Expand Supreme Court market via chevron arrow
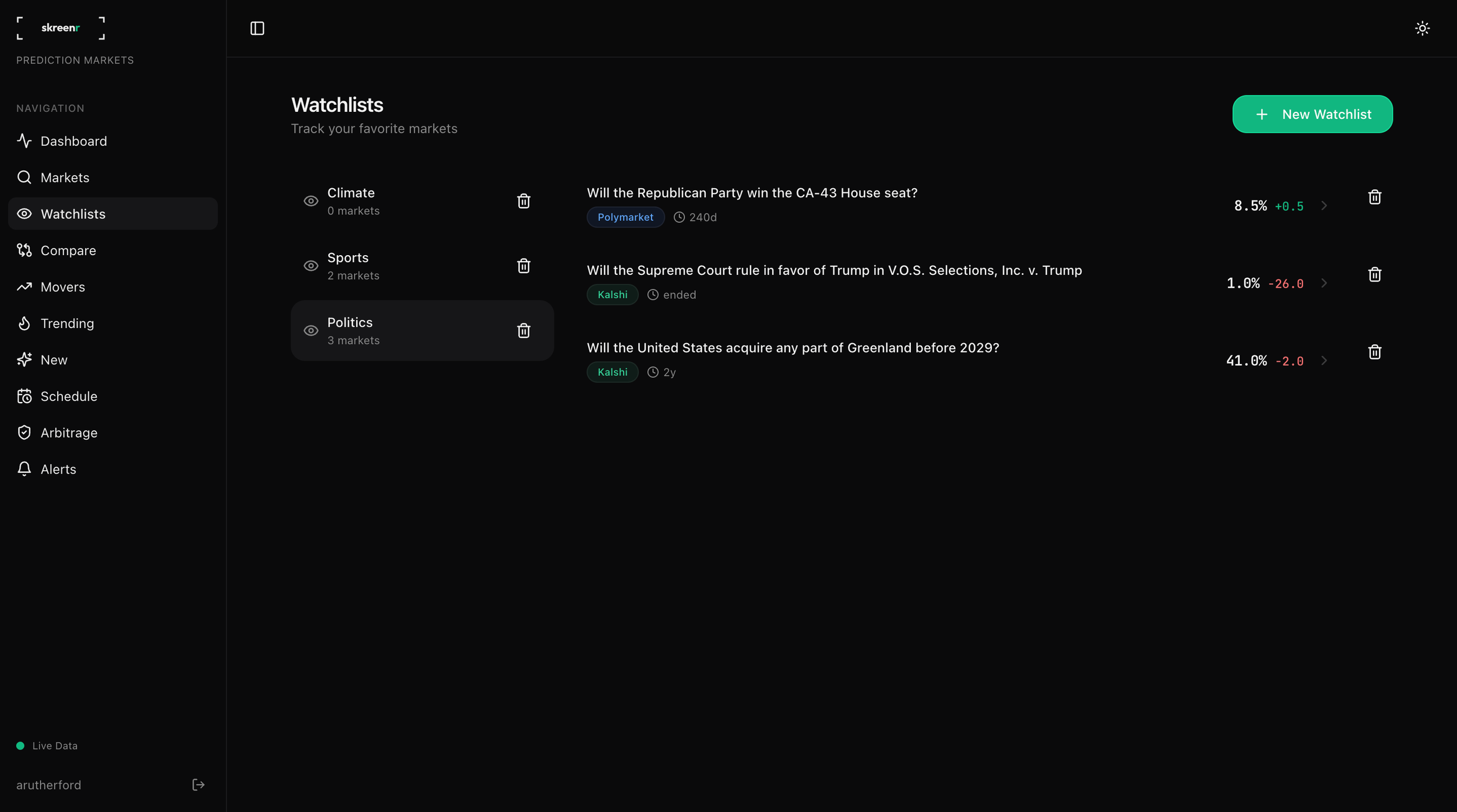 [1324, 283]
